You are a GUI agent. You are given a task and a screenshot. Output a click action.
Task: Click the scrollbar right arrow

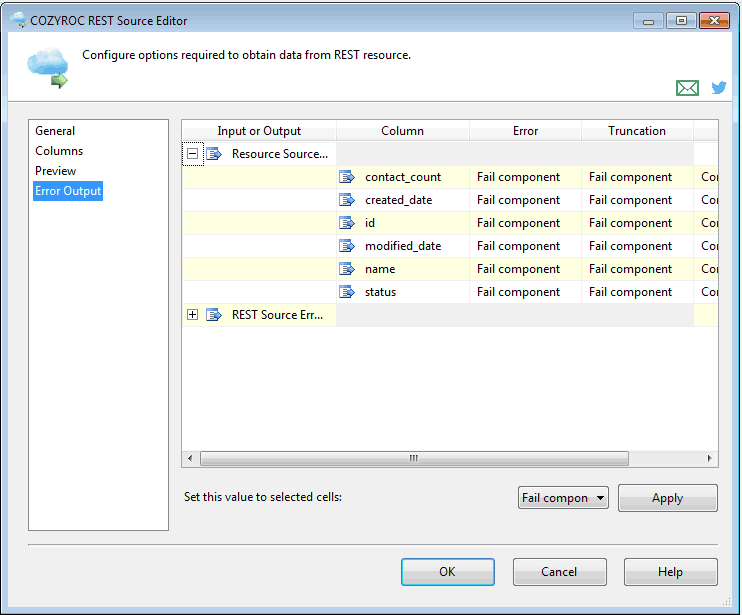click(709, 458)
